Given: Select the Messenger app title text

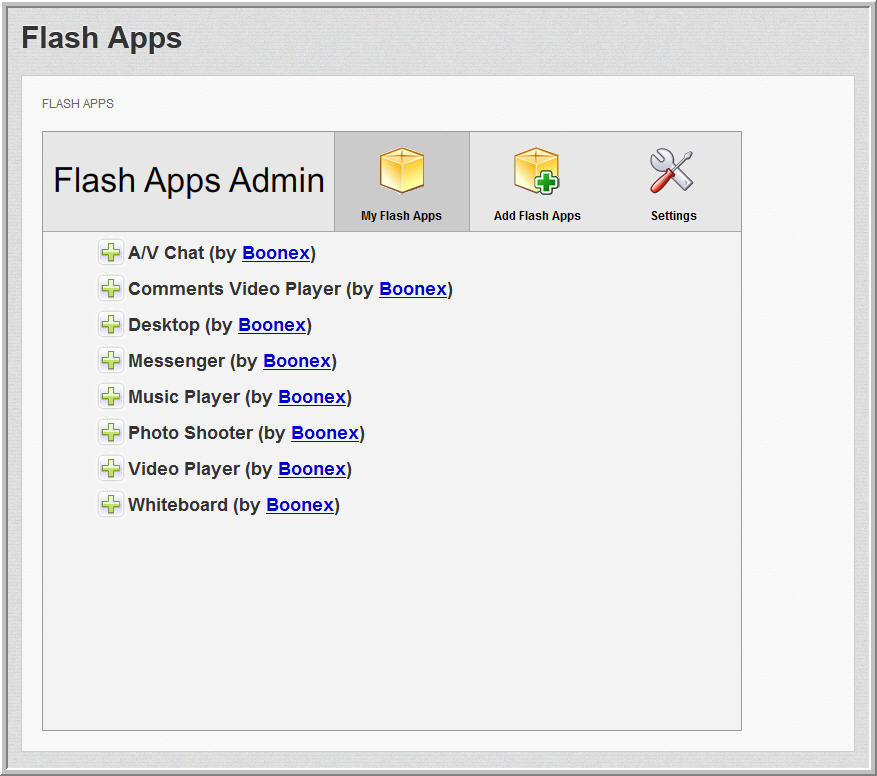Looking at the screenshot, I should (177, 361).
